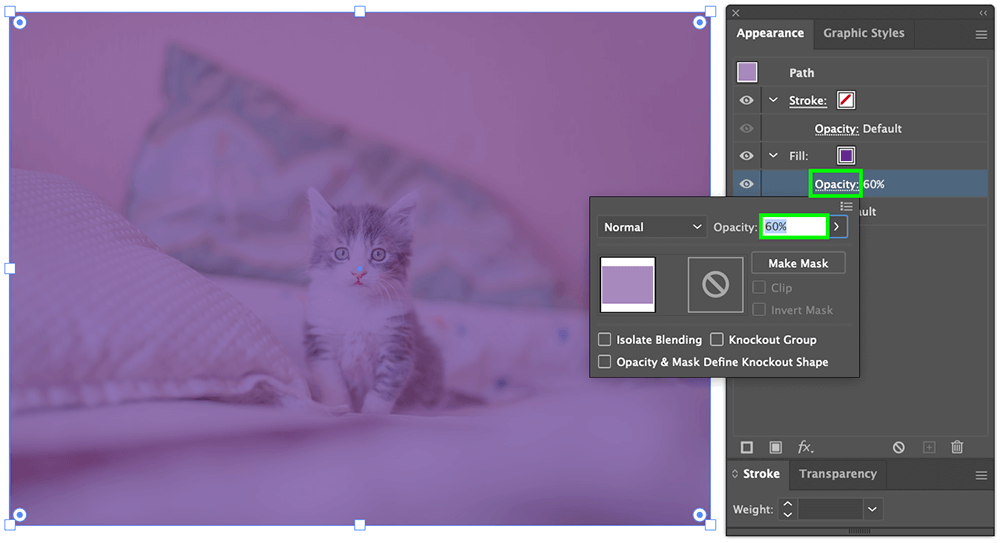1000x543 pixels.
Task: Open the transparency popup options menu icon
Action: point(846,206)
